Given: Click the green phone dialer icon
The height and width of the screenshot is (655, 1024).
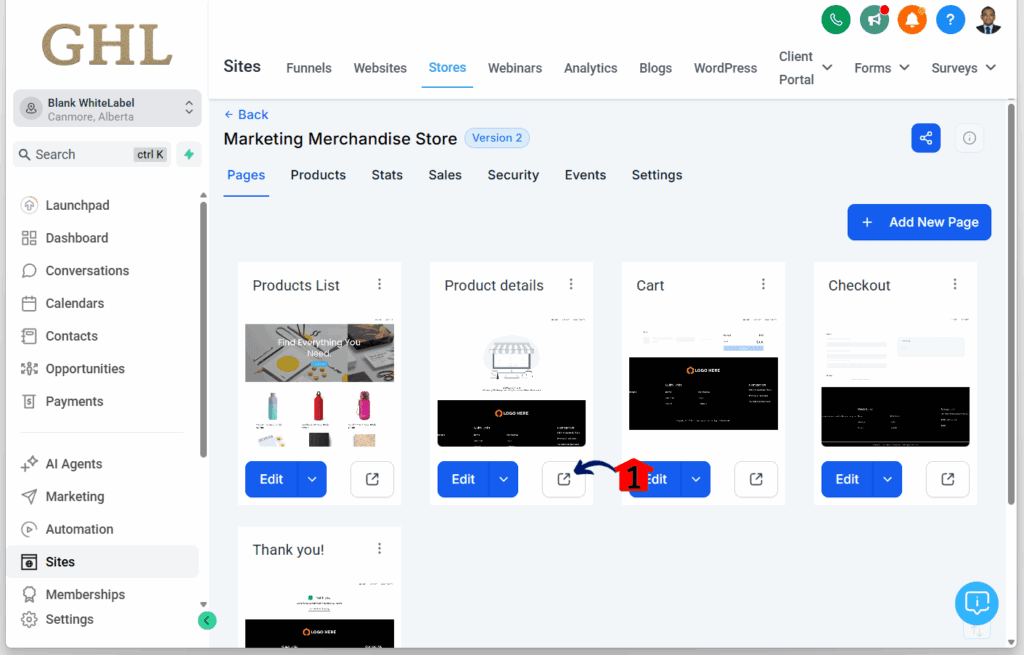Looking at the screenshot, I should 835,20.
